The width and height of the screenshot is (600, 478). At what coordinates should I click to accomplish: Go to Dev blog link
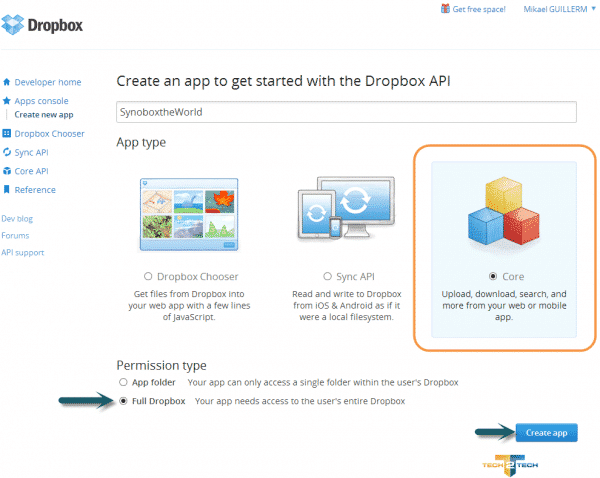18,218
